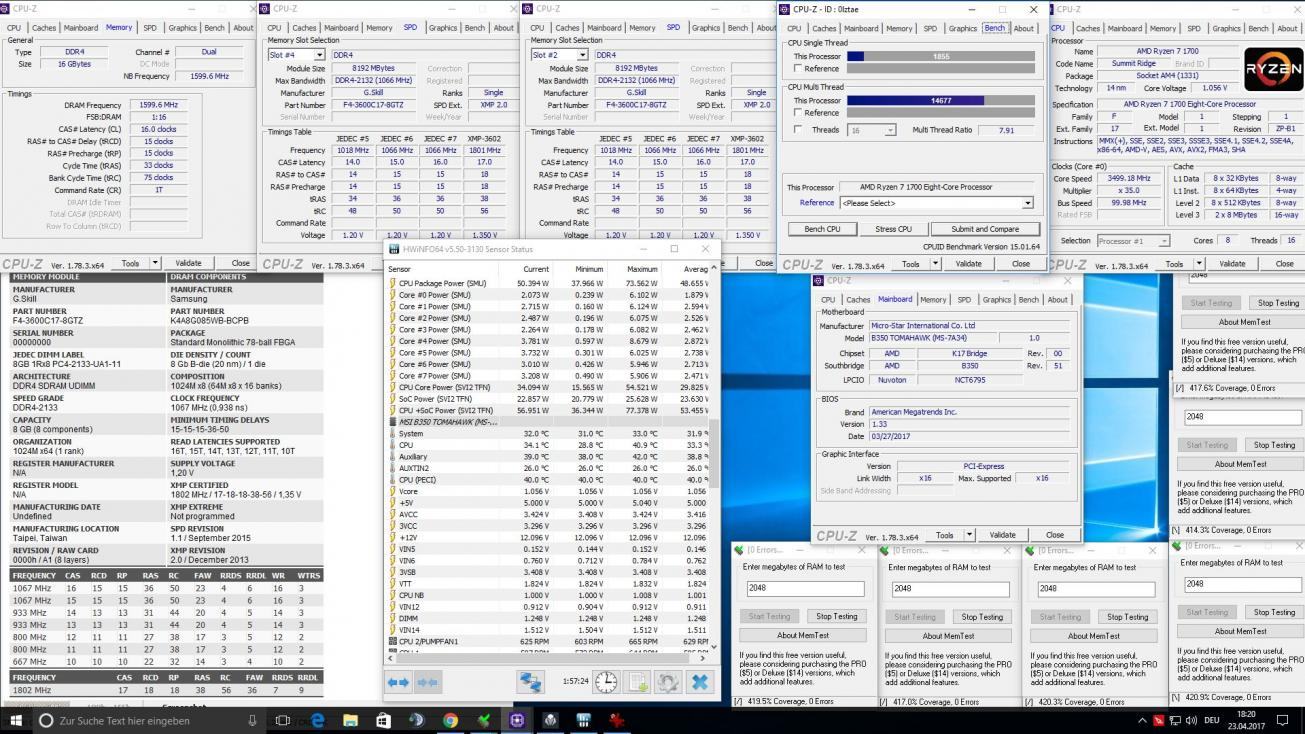The image size is (1305, 734).
Task: Click HWiNFO clock reset timer icon
Action: (x=606, y=682)
